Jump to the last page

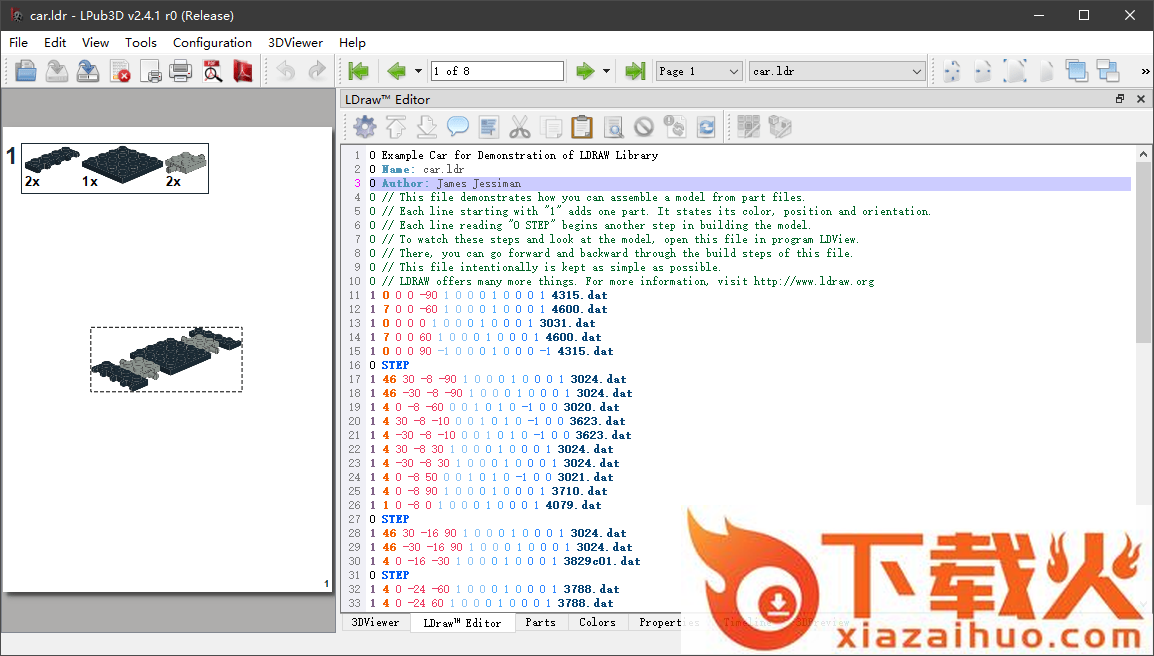tap(634, 71)
